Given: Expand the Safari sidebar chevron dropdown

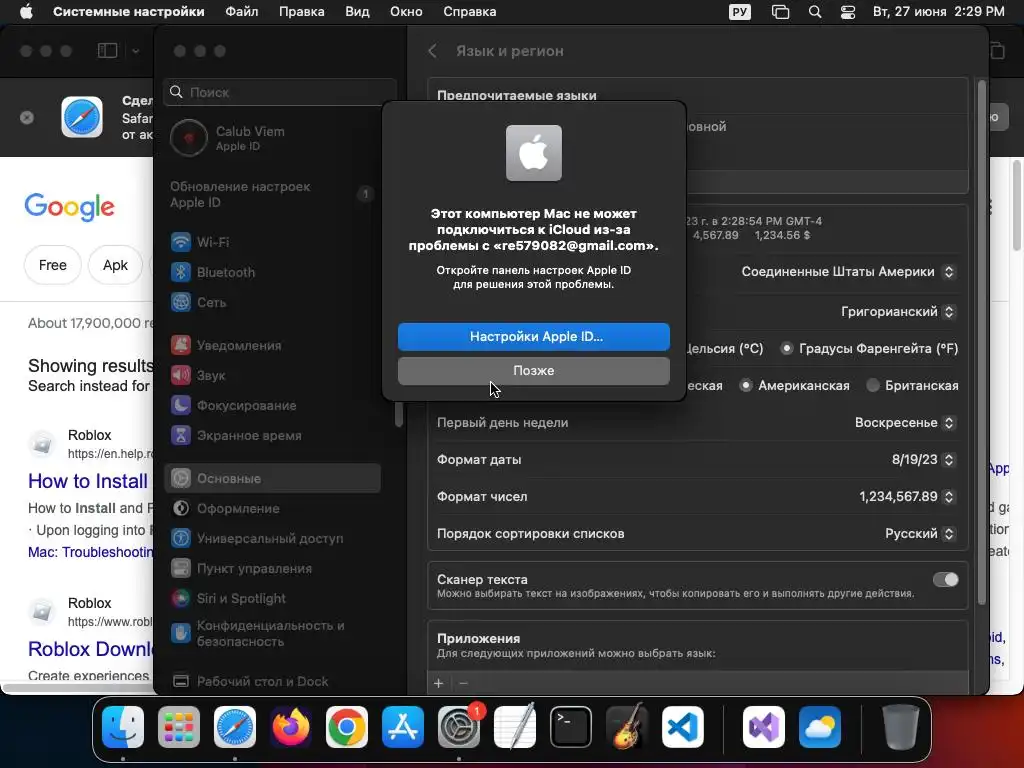Looking at the screenshot, I should pyautogui.click(x=135, y=51).
